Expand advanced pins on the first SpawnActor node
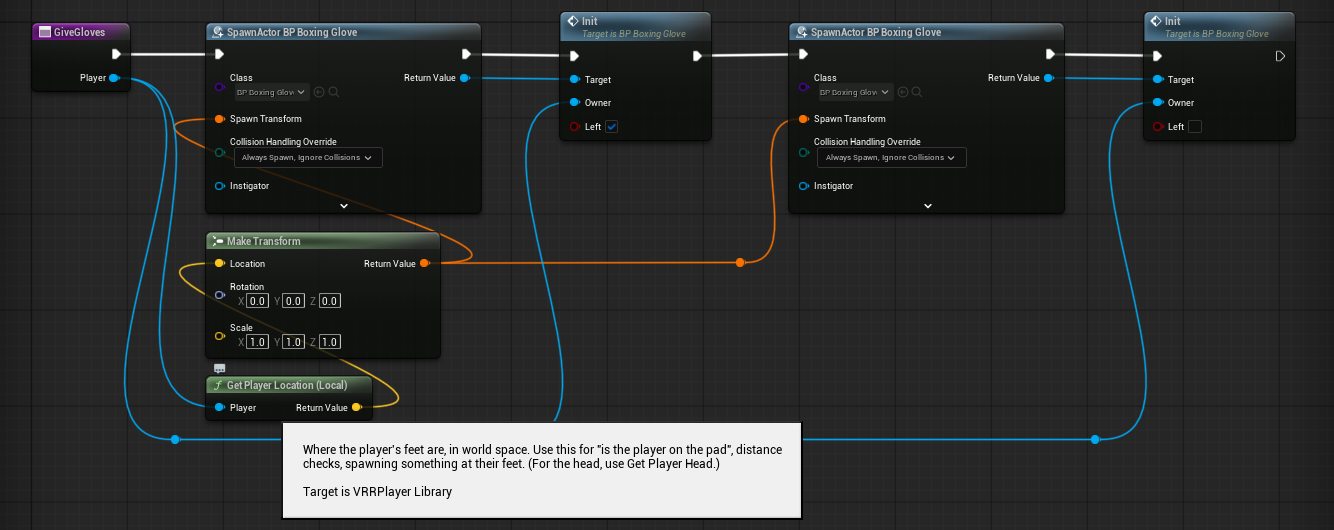This screenshot has width=1334, height=530. [343, 205]
